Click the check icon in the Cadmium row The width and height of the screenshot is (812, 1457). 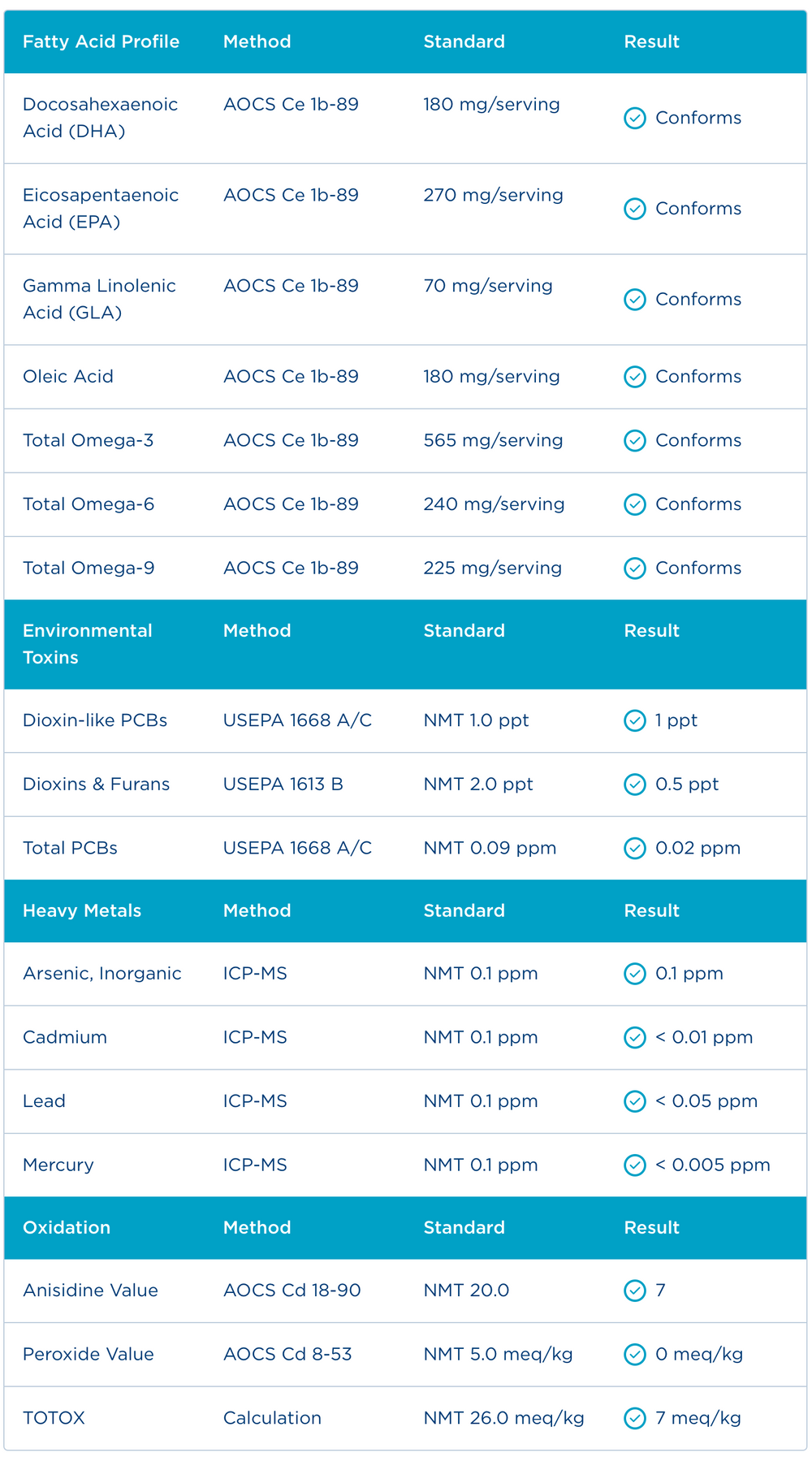click(634, 1037)
